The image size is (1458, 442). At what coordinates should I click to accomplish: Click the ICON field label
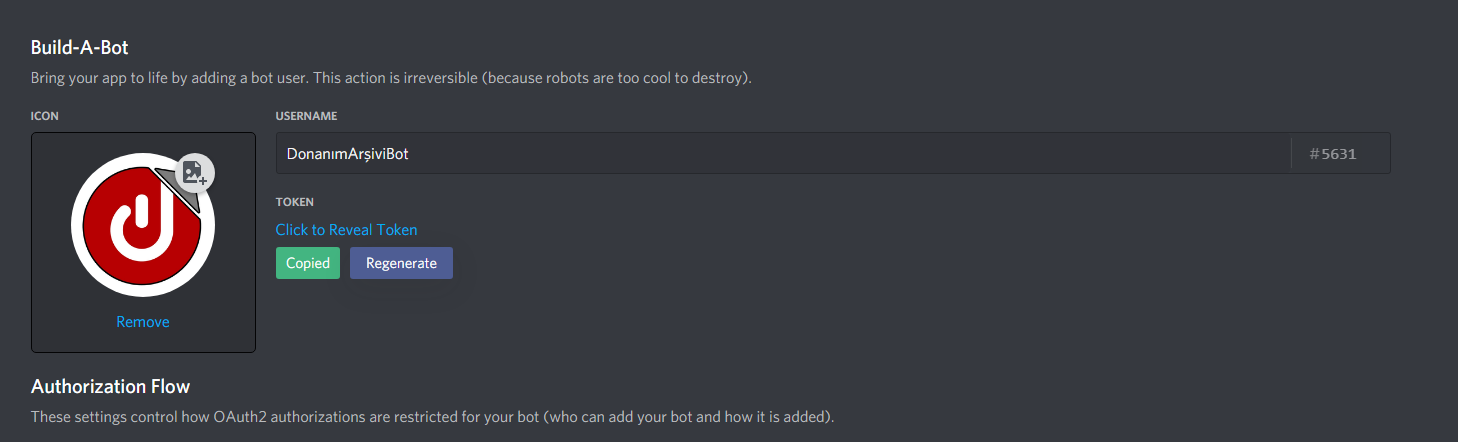click(x=45, y=116)
